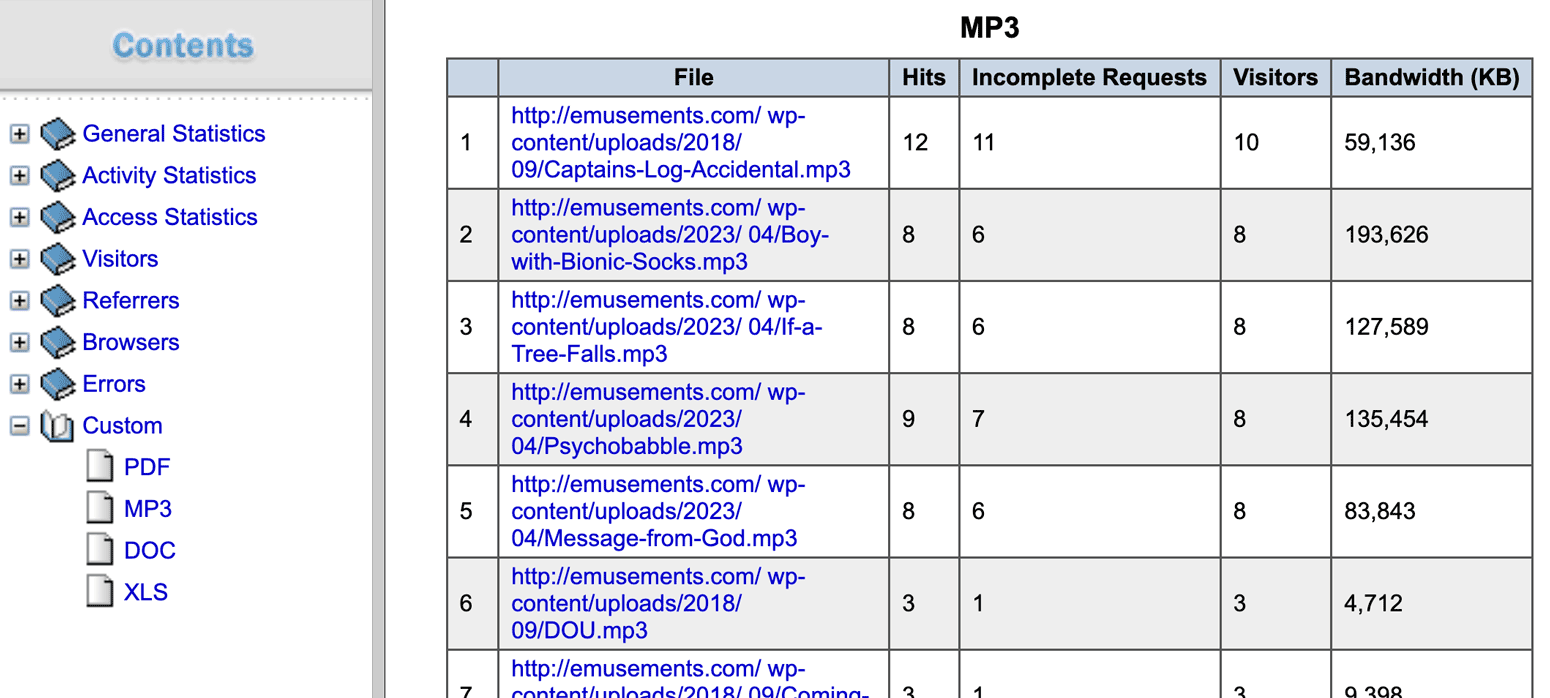This screenshot has width=1550, height=698.
Task: Open the Psychobabble.mp3 file link
Action: point(658,419)
